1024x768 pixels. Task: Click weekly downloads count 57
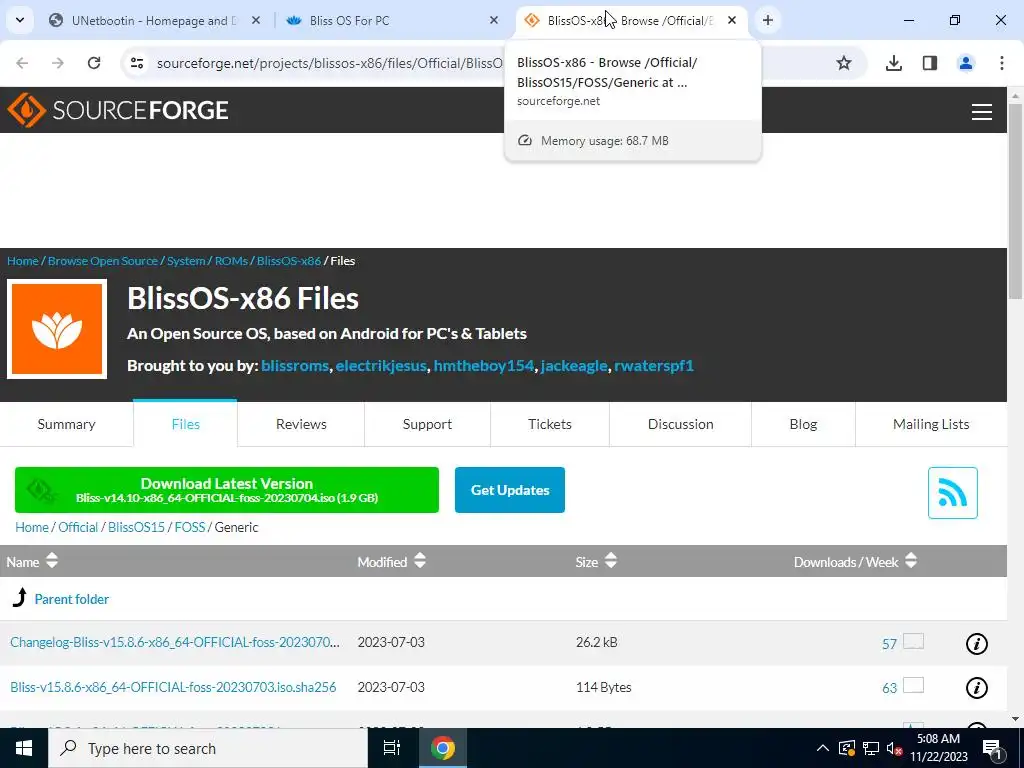[889, 644]
